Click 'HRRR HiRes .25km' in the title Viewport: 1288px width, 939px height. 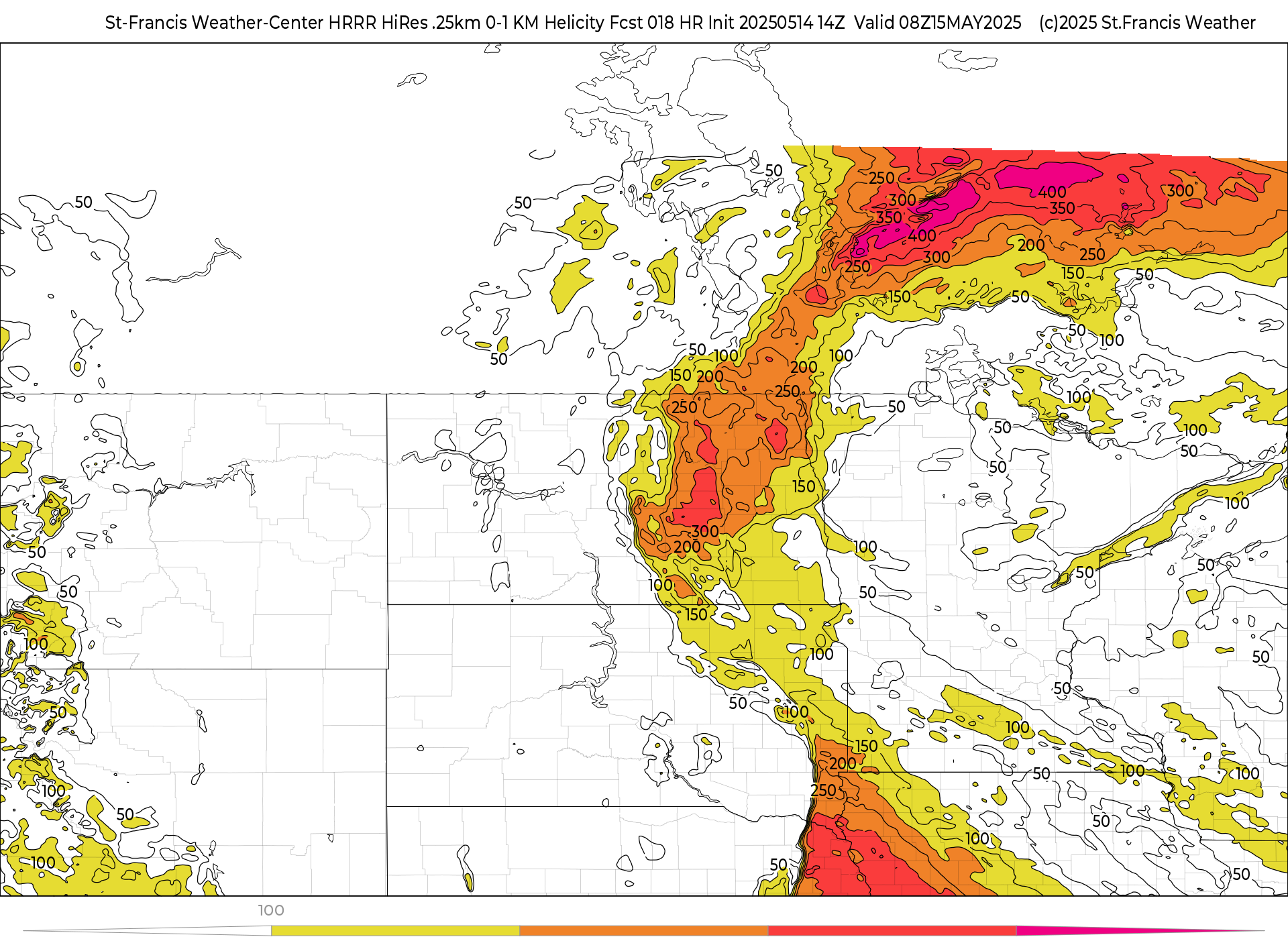[x=405, y=23]
